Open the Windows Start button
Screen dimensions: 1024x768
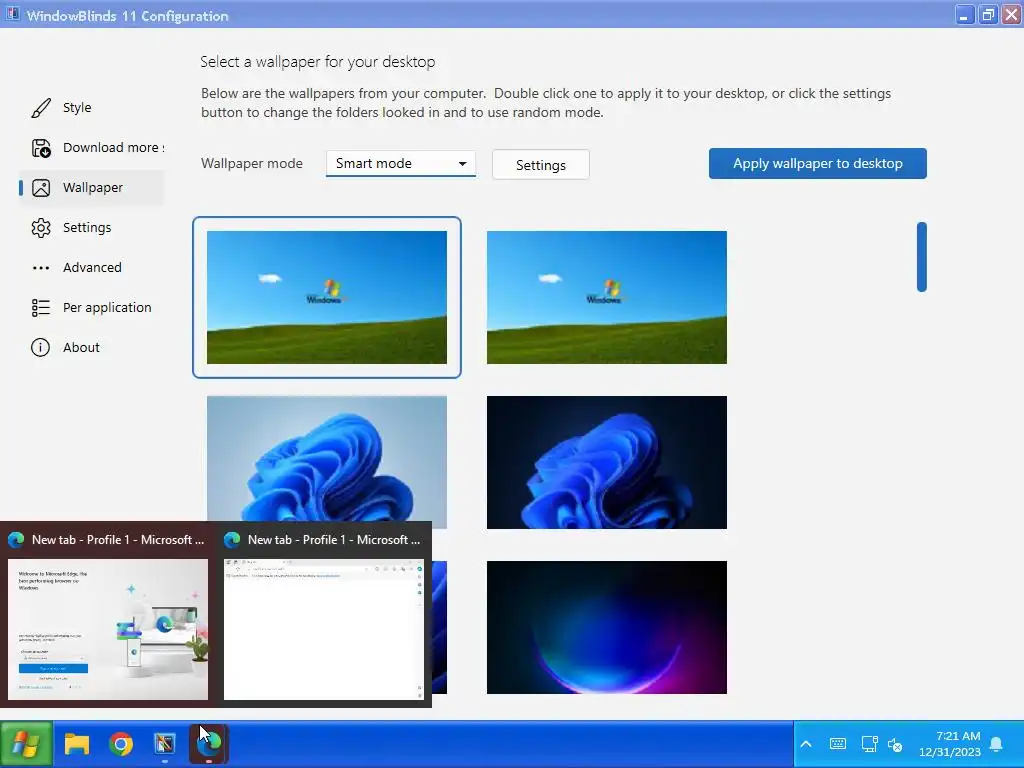coord(26,744)
